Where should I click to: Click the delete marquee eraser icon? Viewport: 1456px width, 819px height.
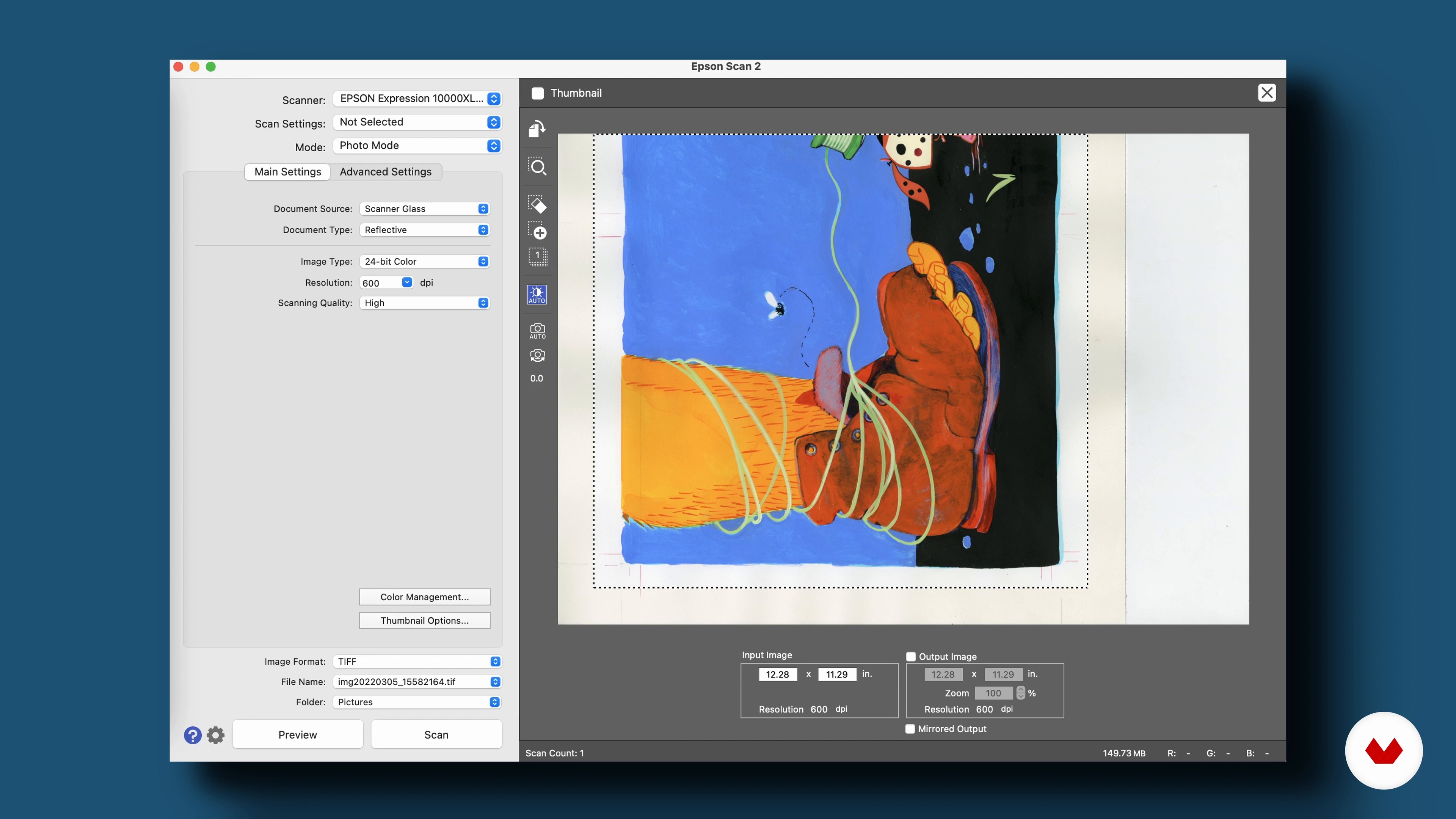[x=537, y=204]
